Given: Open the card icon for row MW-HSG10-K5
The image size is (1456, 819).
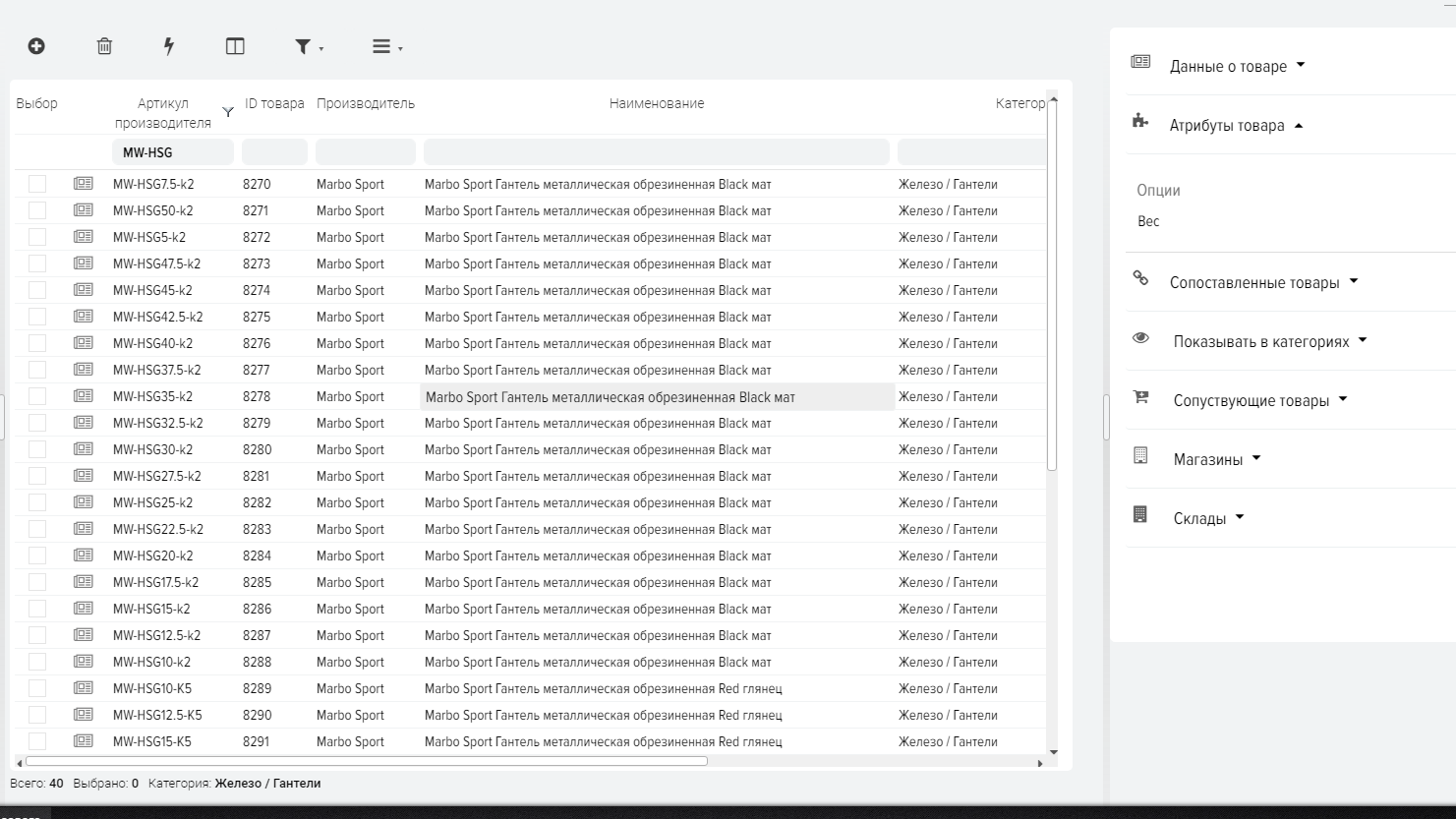Looking at the screenshot, I should (x=84, y=688).
